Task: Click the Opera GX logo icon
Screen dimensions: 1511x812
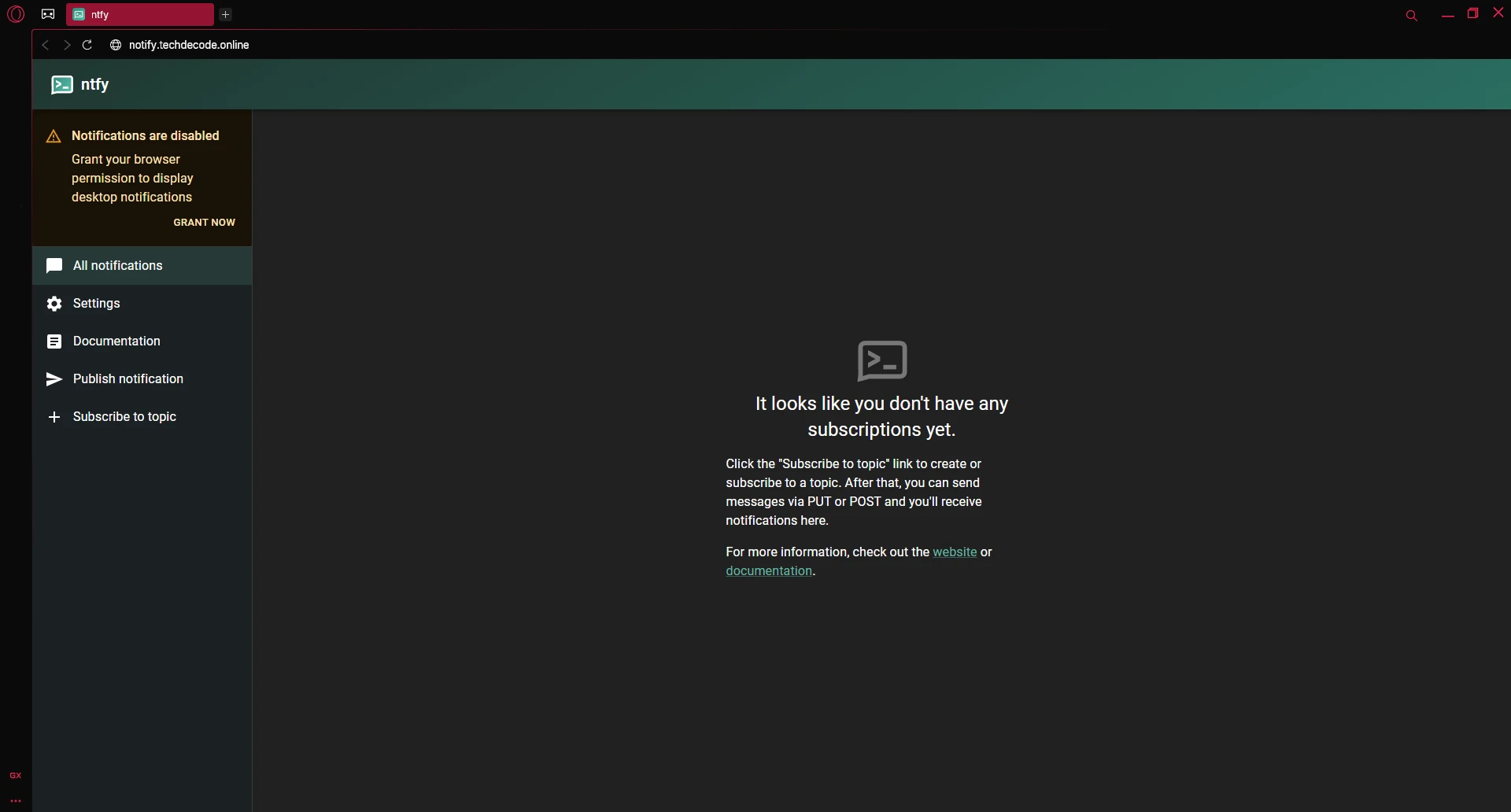Action: click(x=16, y=14)
